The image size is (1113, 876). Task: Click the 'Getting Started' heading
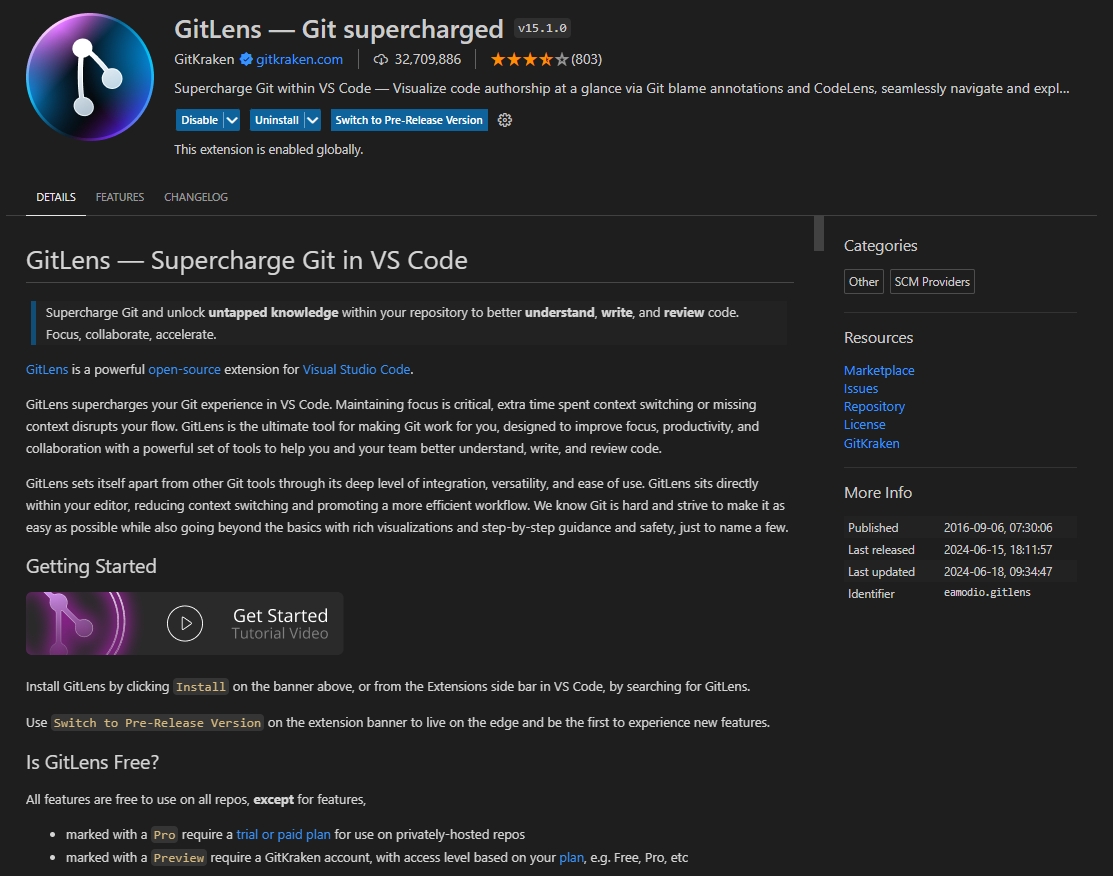coord(91,566)
